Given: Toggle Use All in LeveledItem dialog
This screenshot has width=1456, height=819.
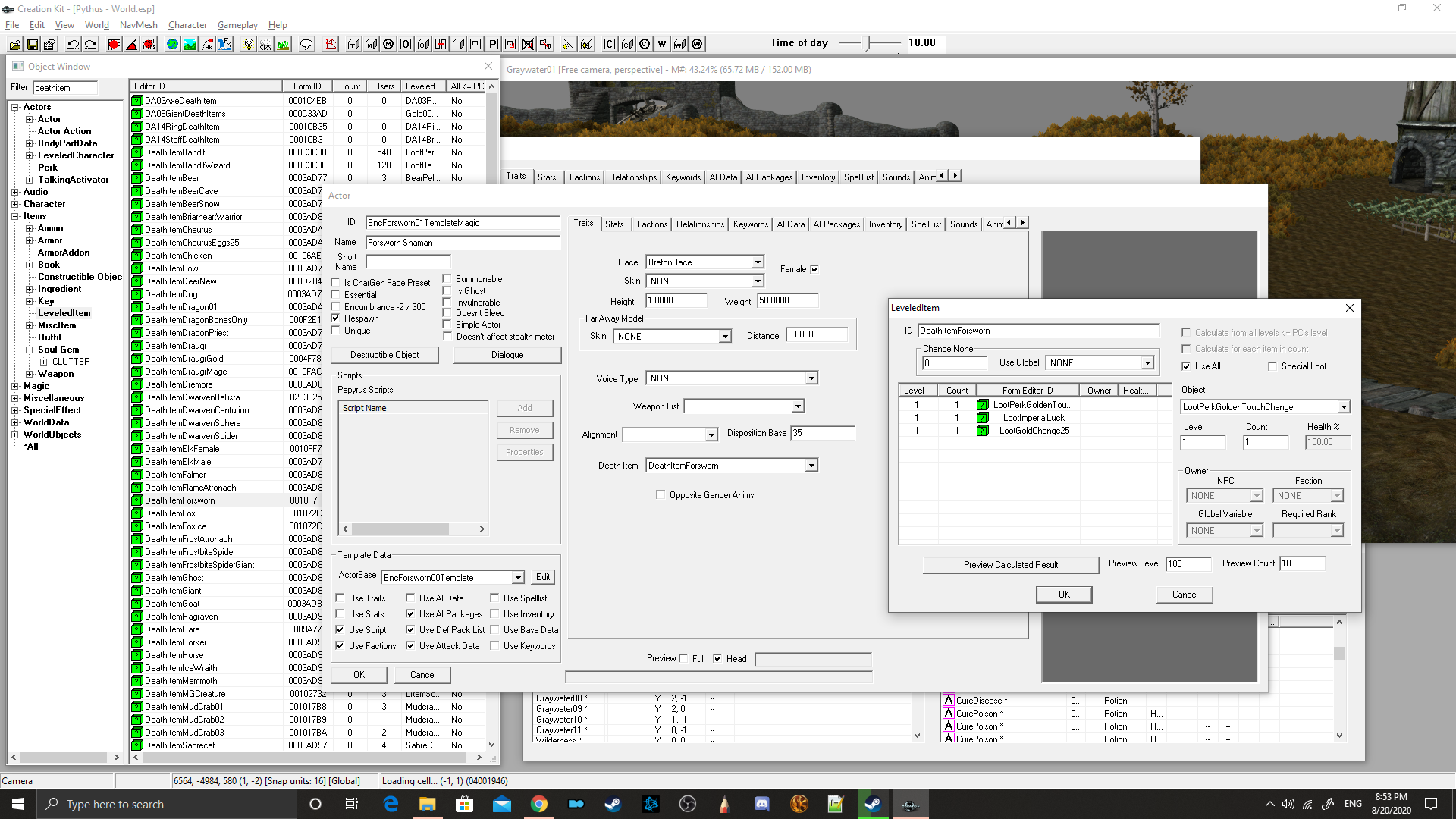Looking at the screenshot, I should pyautogui.click(x=1186, y=366).
